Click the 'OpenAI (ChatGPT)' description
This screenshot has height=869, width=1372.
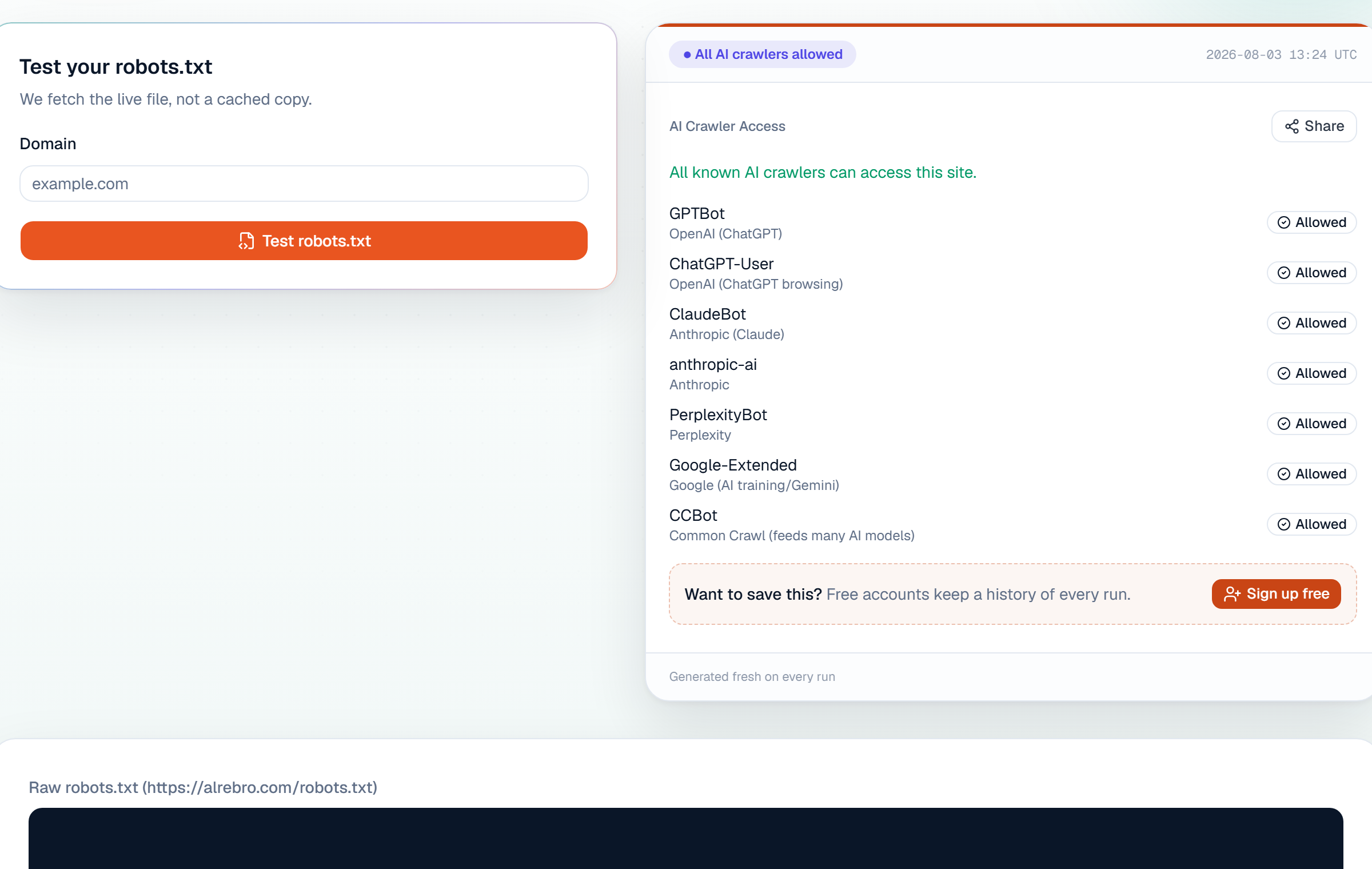725,234
